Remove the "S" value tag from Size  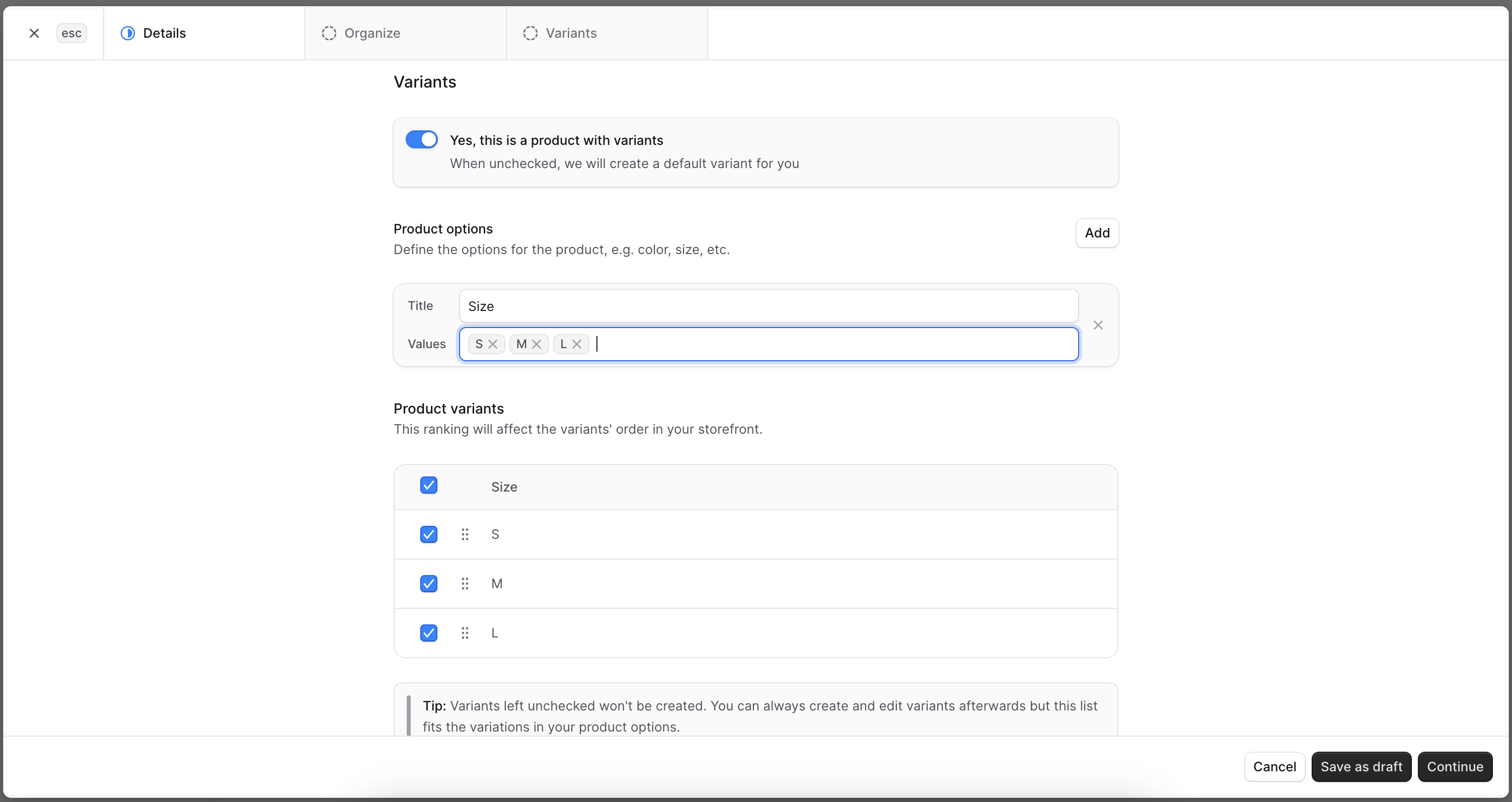click(494, 344)
